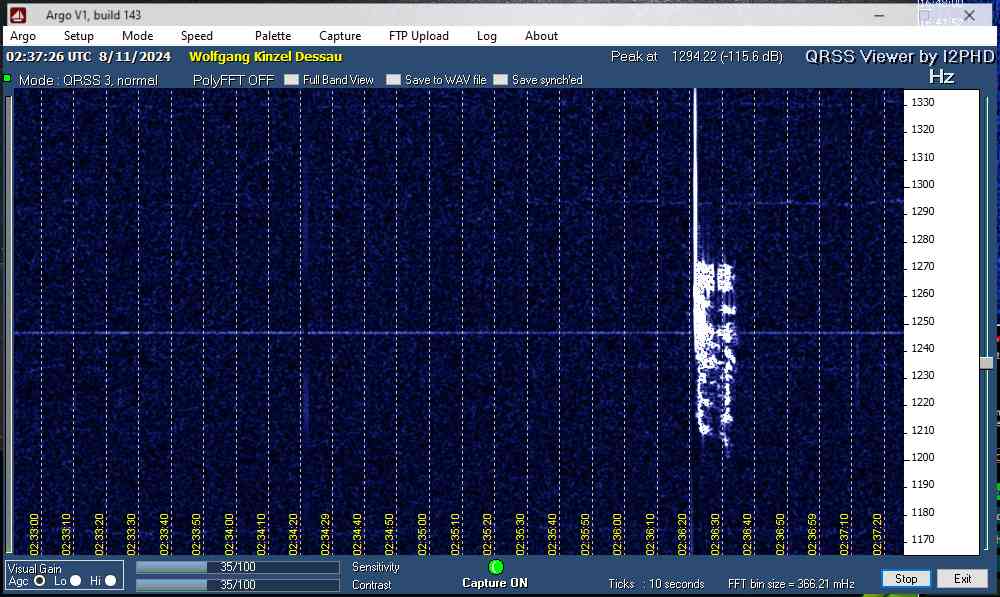Adjust the Sensitivity slider bar
Image resolution: width=1000 pixels, height=597 pixels.
[x=237, y=566]
